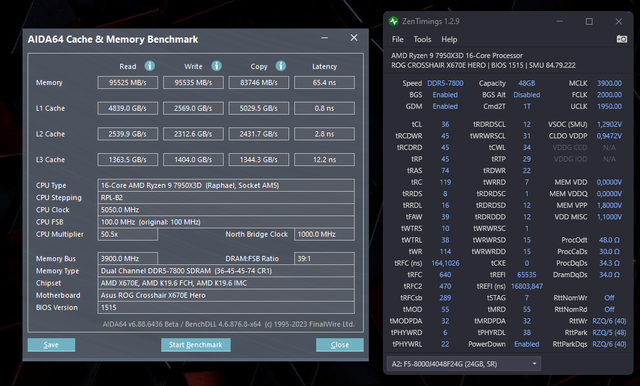Screen dimensions: 640x386
Task: Open the Tools menu in ZenTimings
Action: tap(422, 40)
